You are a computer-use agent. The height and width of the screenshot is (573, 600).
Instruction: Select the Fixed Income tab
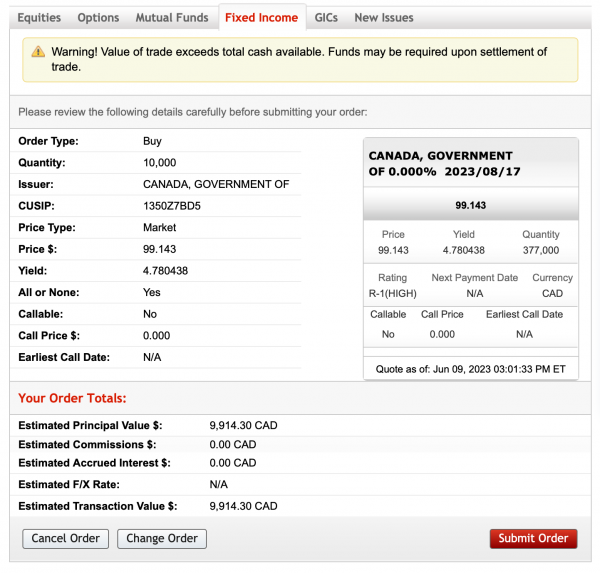(x=261, y=18)
